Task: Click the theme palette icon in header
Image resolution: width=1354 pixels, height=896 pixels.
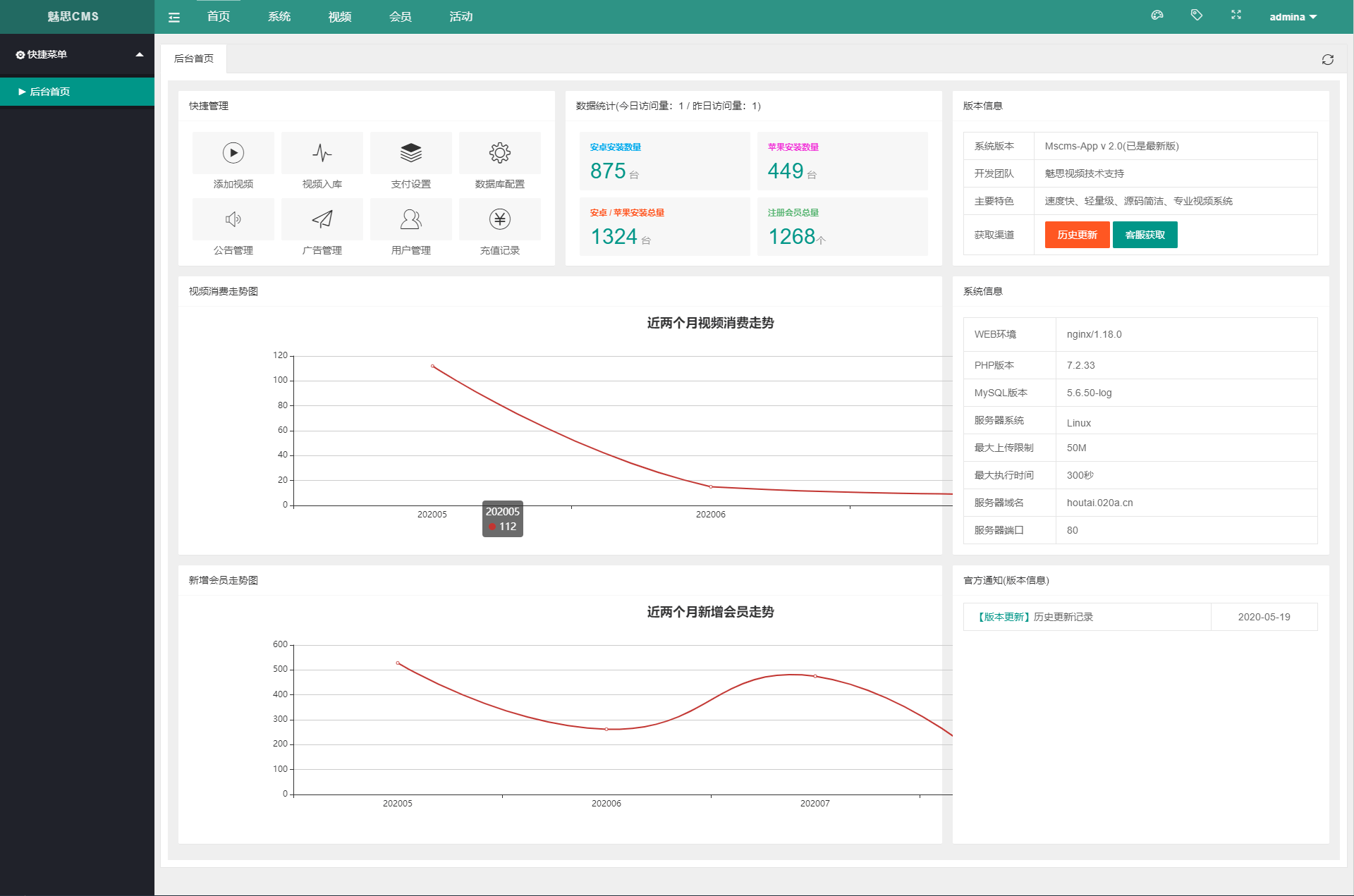Action: pos(1157,16)
